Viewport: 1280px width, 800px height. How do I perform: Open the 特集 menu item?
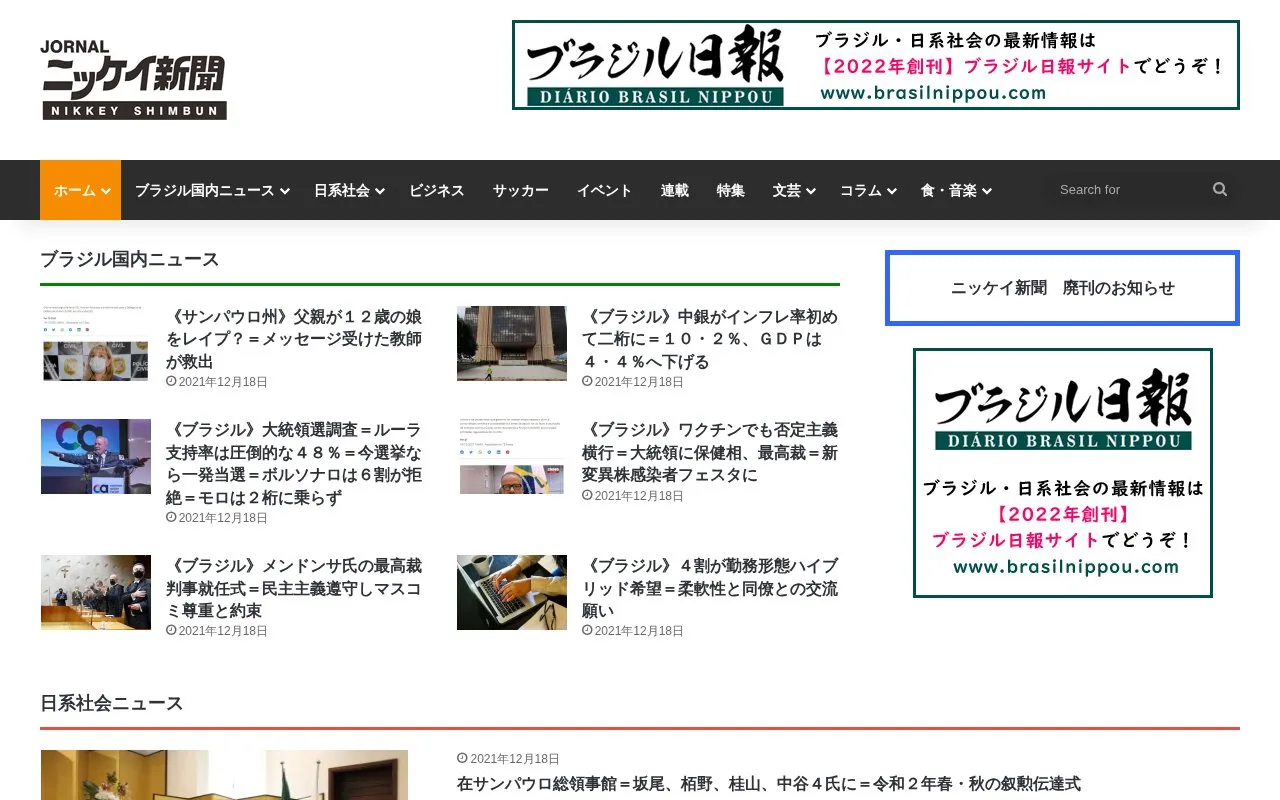coord(731,190)
